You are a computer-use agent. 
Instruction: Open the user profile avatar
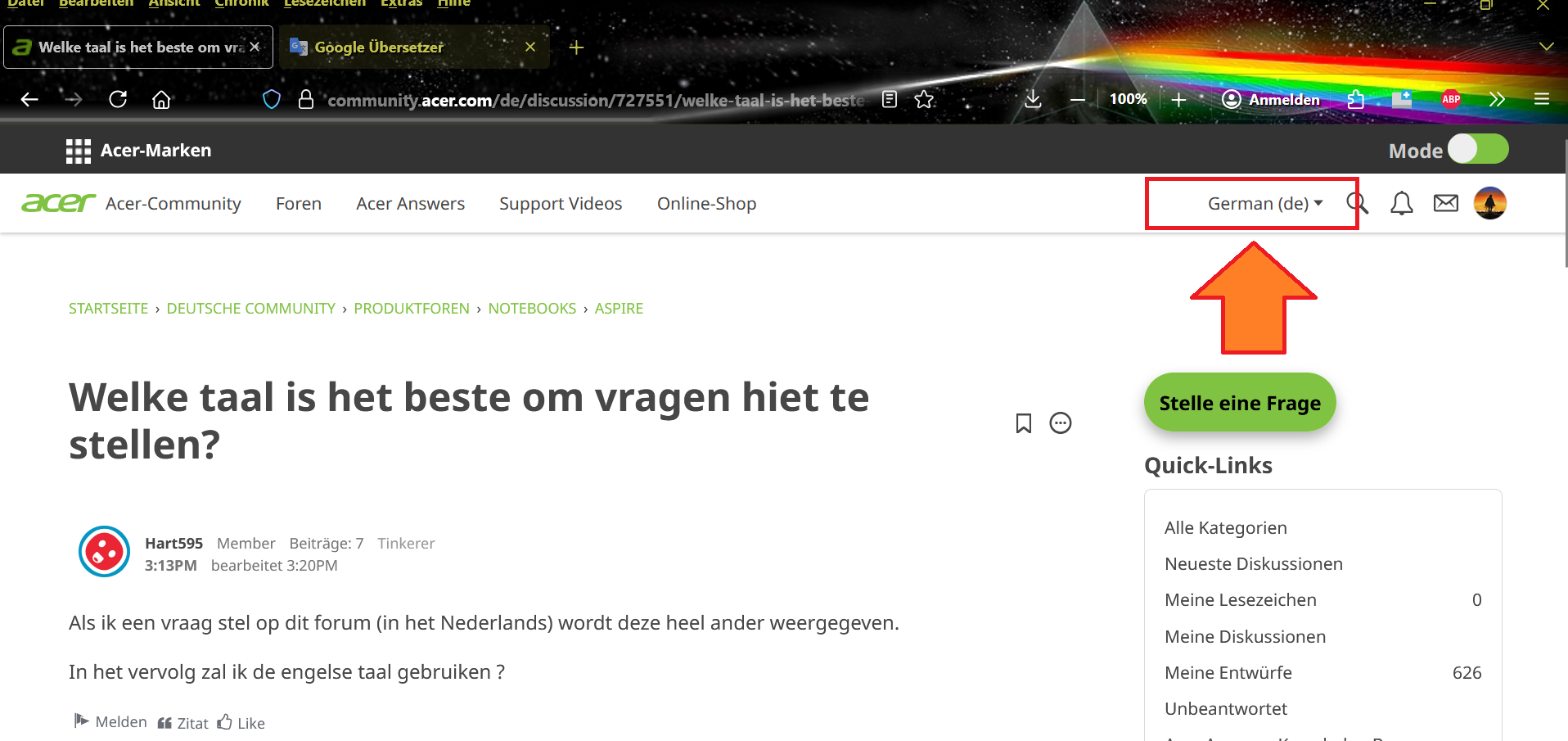click(x=1490, y=203)
